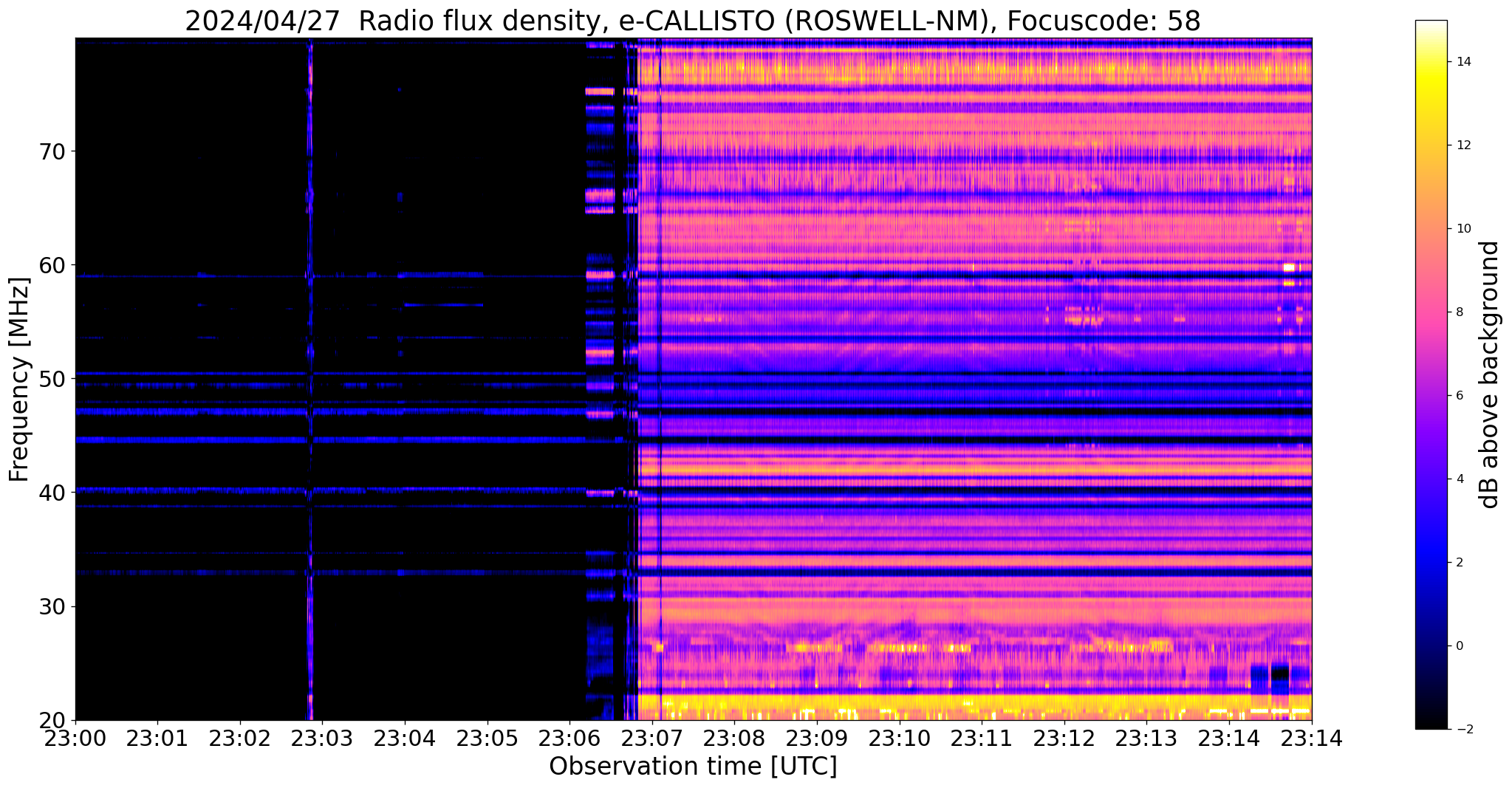Click the plot title mentioning ROSWELL-NM
Image resolution: width=1512 pixels, height=788 pixels.
[693, 21]
